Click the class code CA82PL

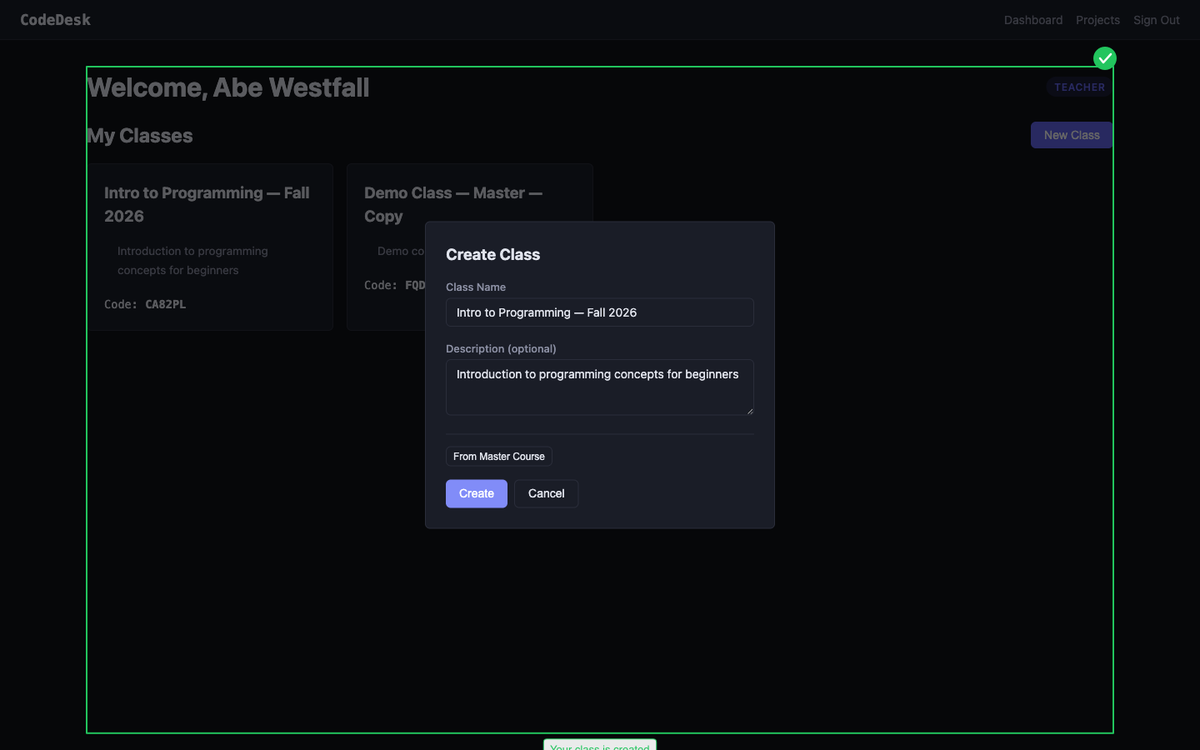165,304
